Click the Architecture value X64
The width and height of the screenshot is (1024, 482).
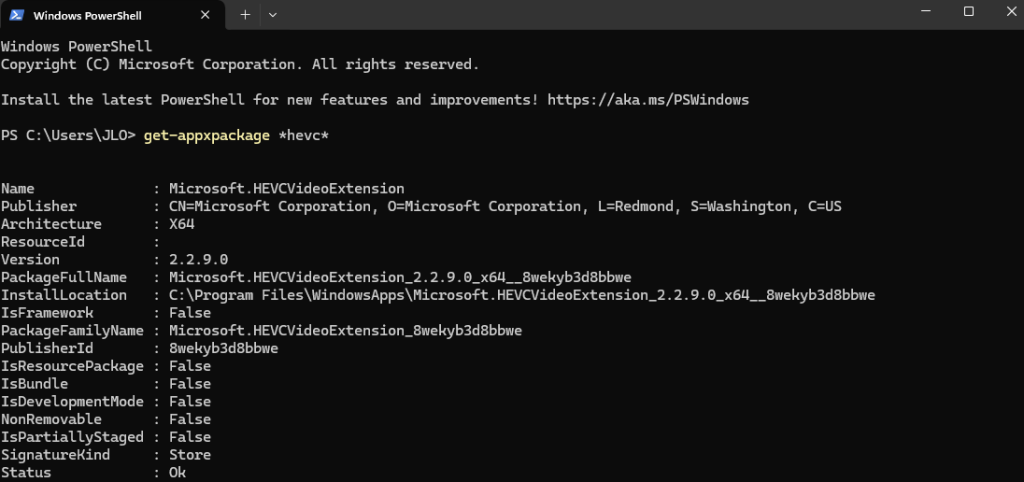click(x=182, y=224)
